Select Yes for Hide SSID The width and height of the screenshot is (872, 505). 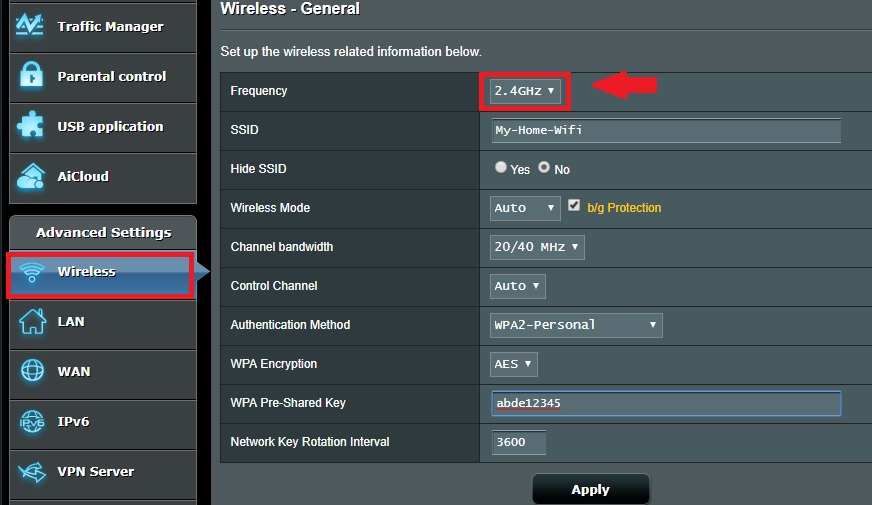point(501,168)
